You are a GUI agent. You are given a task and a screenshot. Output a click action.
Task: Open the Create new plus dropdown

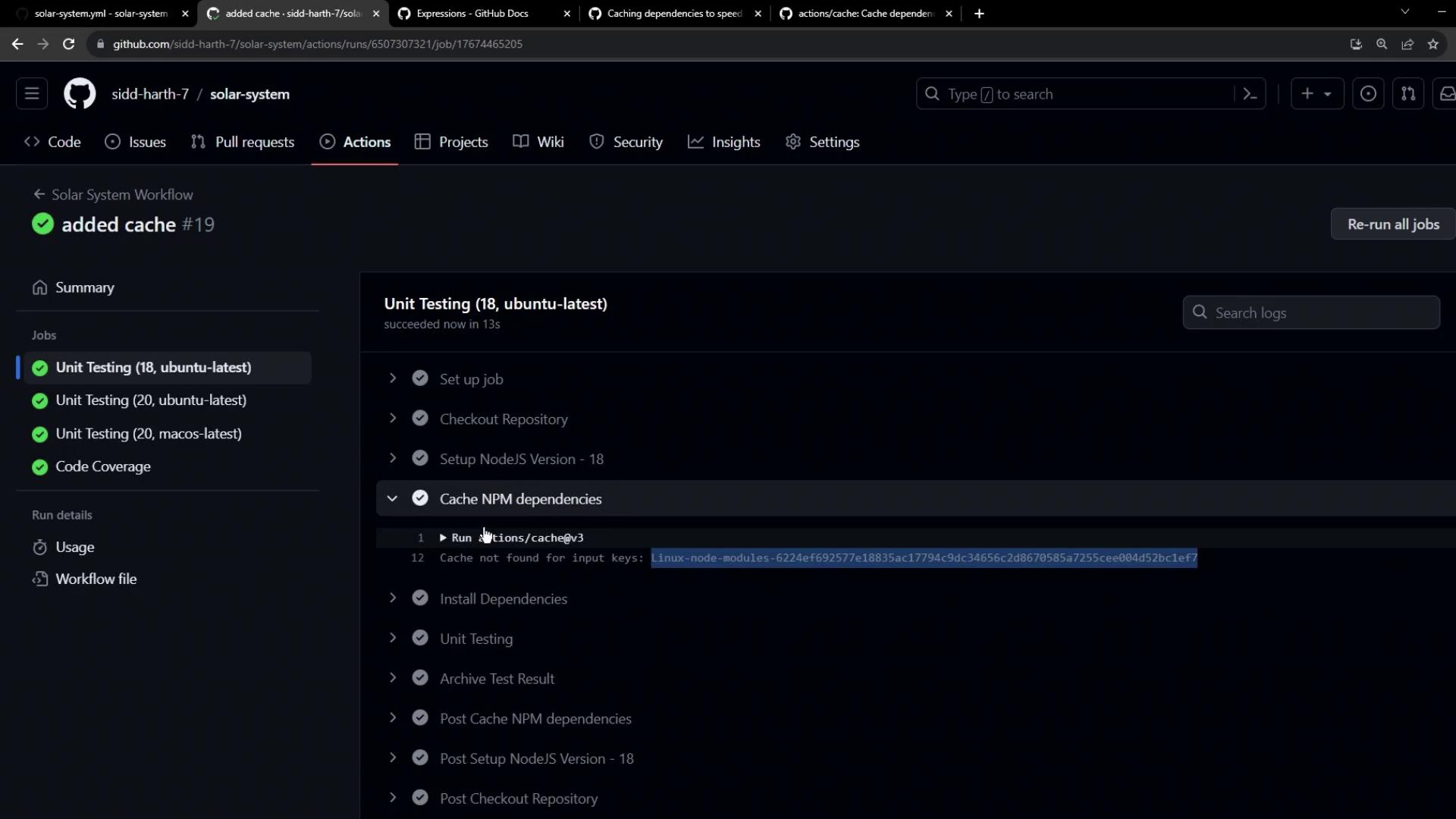point(1316,94)
